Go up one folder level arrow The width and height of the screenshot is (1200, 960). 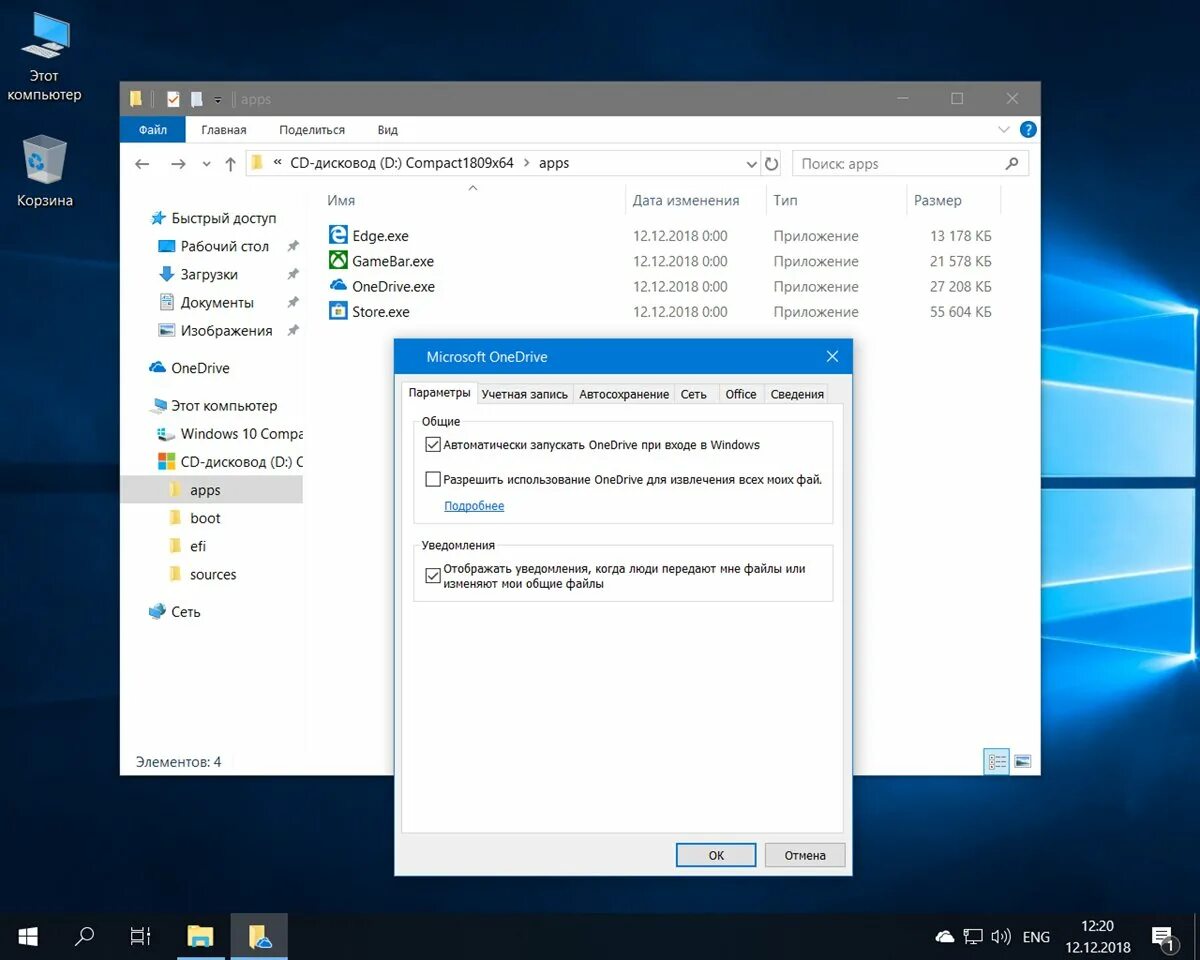click(230, 164)
